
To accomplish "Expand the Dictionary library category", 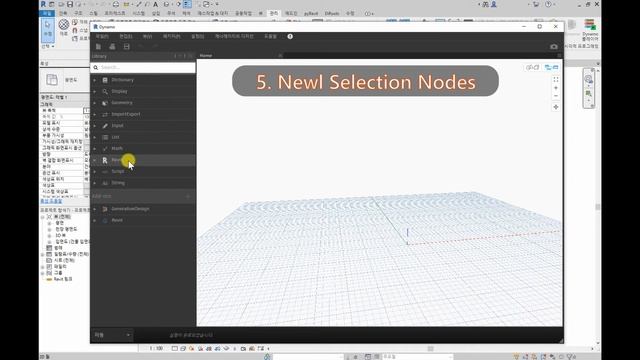I will (95, 80).
